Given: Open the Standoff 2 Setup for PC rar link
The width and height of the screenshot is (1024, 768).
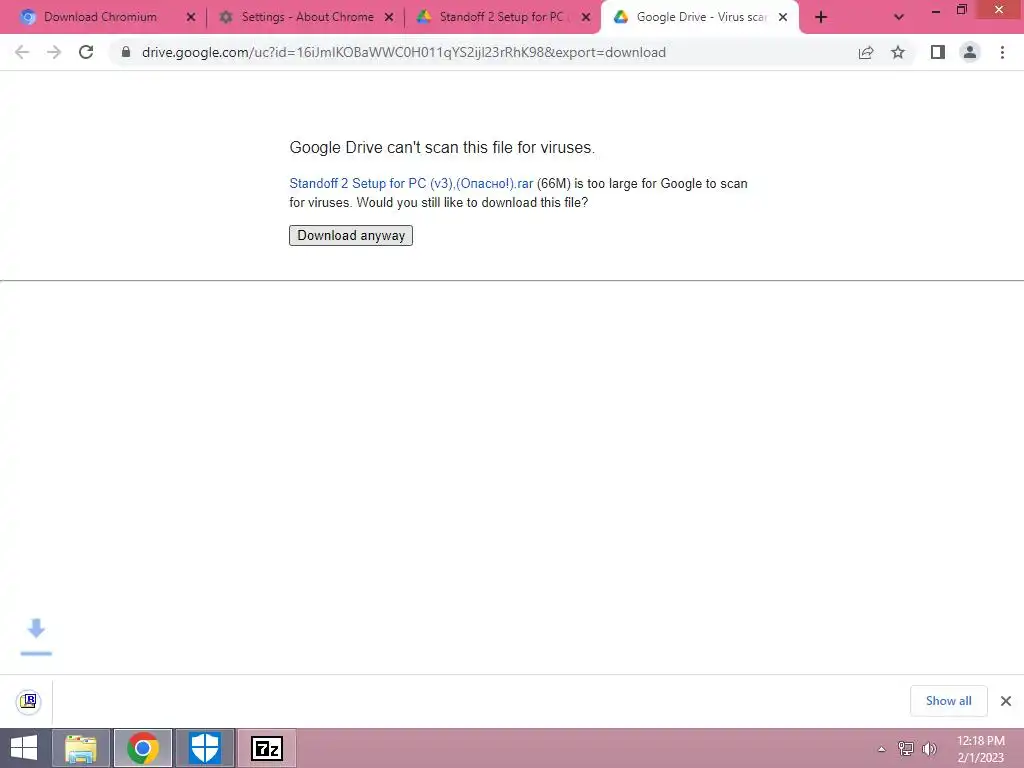Looking at the screenshot, I should pos(411,184).
